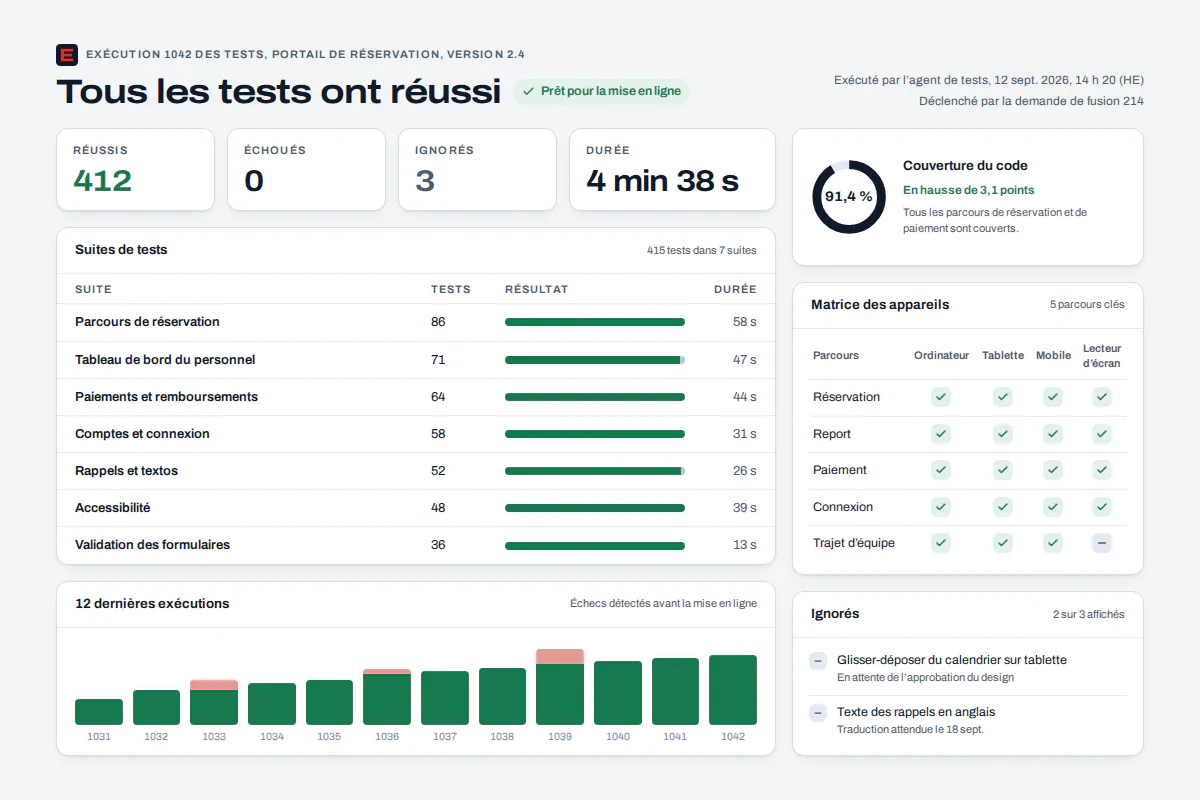Click the run 1042 bar in the chart
Screen dimensions: 1200x800
733,690
